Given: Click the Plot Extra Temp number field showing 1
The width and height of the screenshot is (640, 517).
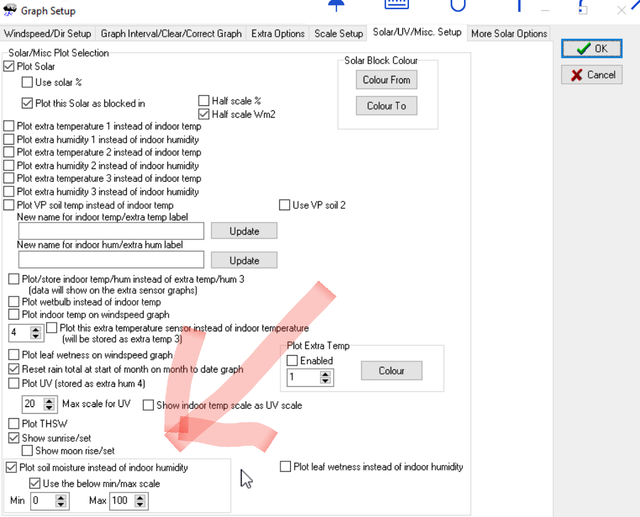Looking at the screenshot, I should click(x=303, y=377).
